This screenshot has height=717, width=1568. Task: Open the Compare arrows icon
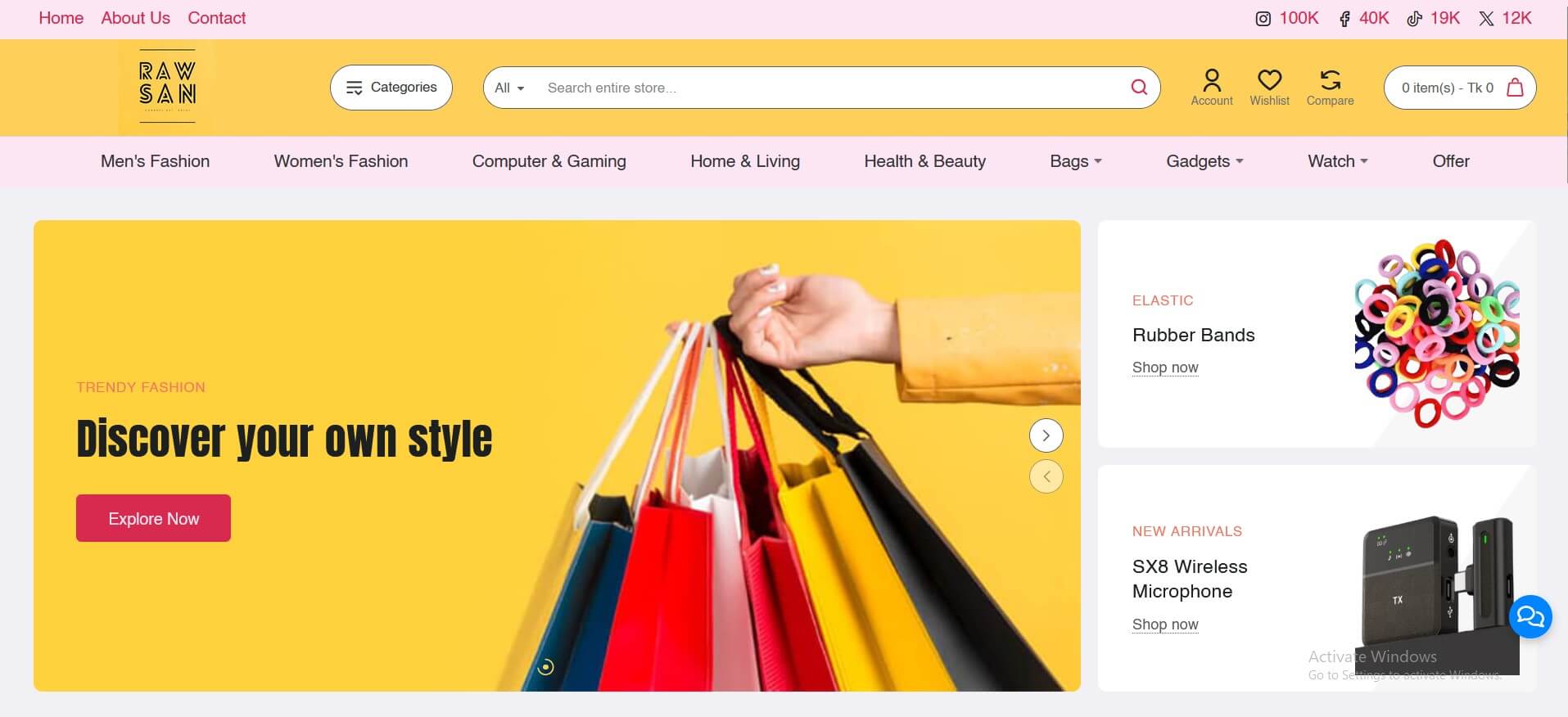(1331, 79)
